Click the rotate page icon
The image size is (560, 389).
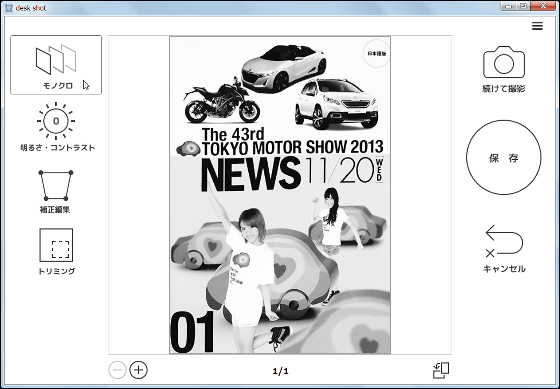point(441,370)
